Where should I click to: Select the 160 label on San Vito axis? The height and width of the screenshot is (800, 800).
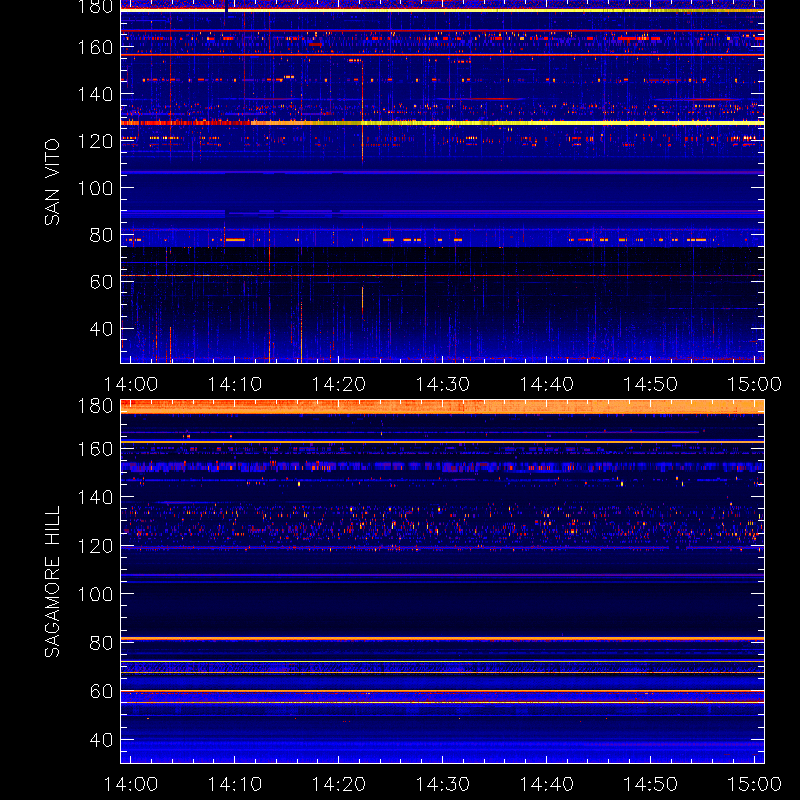[x=95, y=47]
